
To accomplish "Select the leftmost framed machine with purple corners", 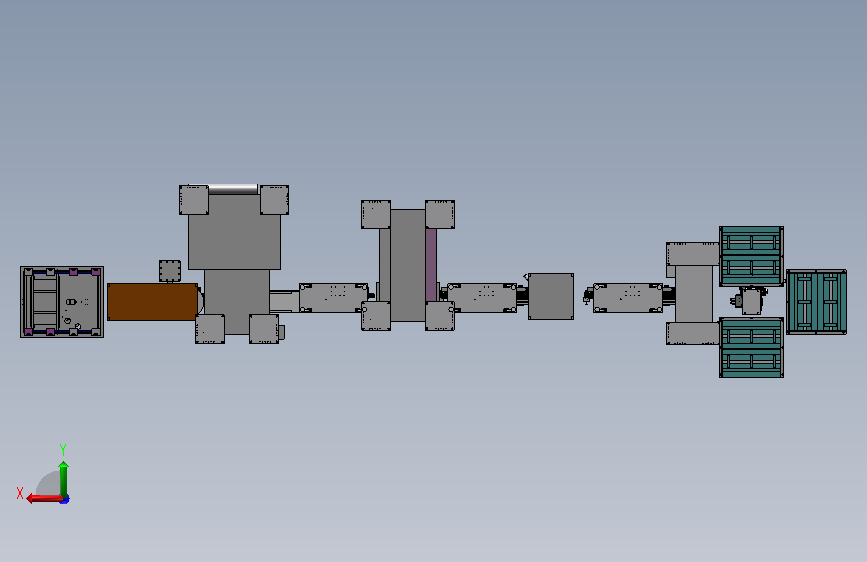I will [x=62, y=302].
